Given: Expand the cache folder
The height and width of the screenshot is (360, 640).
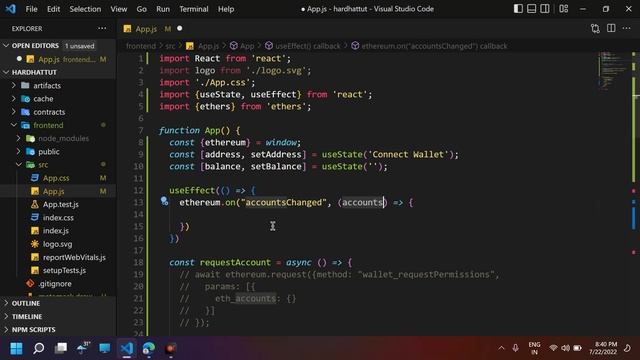Looking at the screenshot, I should (x=58, y=99).
